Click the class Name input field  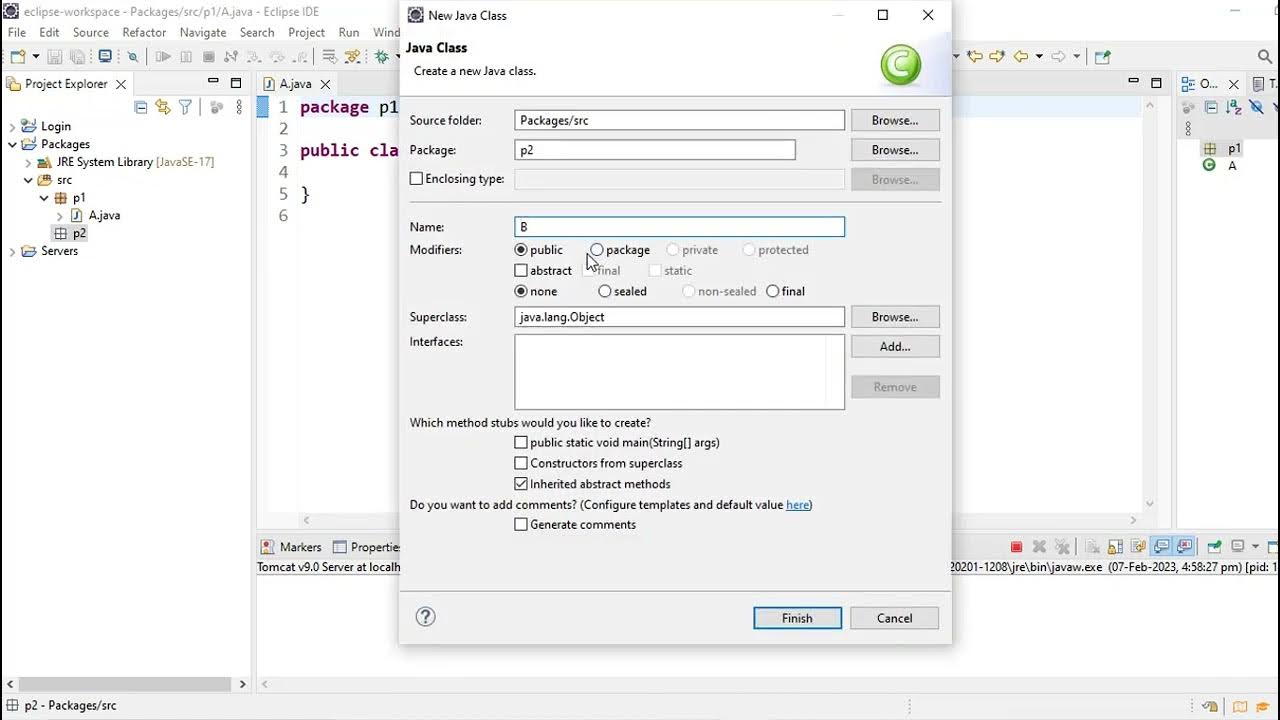click(x=680, y=227)
